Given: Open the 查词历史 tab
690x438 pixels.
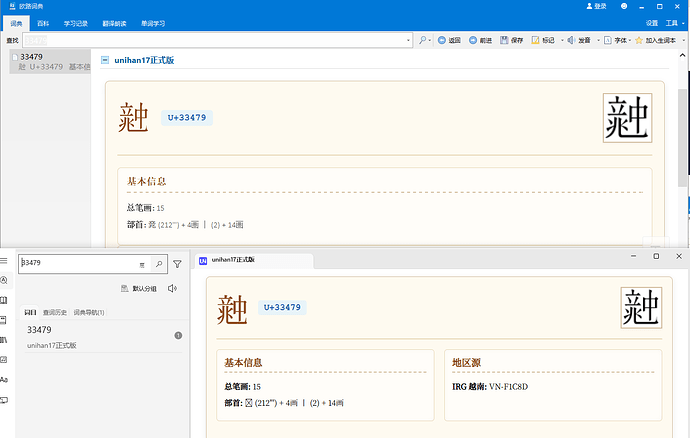Looking at the screenshot, I should [55, 312].
